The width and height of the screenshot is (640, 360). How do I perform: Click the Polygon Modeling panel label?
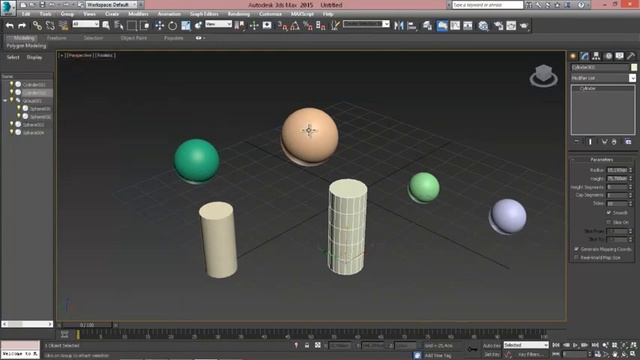(26, 46)
